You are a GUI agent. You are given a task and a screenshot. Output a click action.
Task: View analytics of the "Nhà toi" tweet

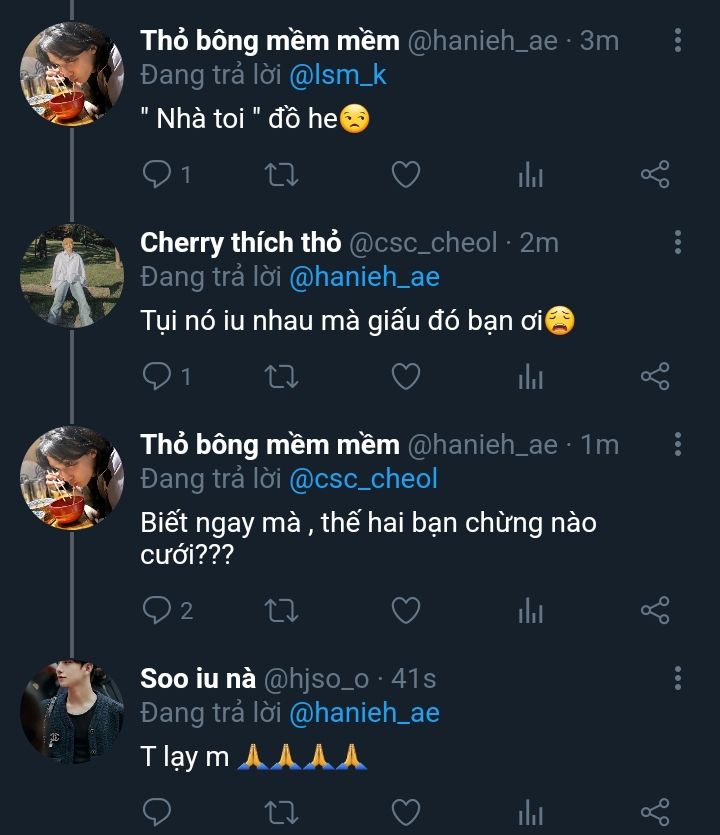(530, 177)
